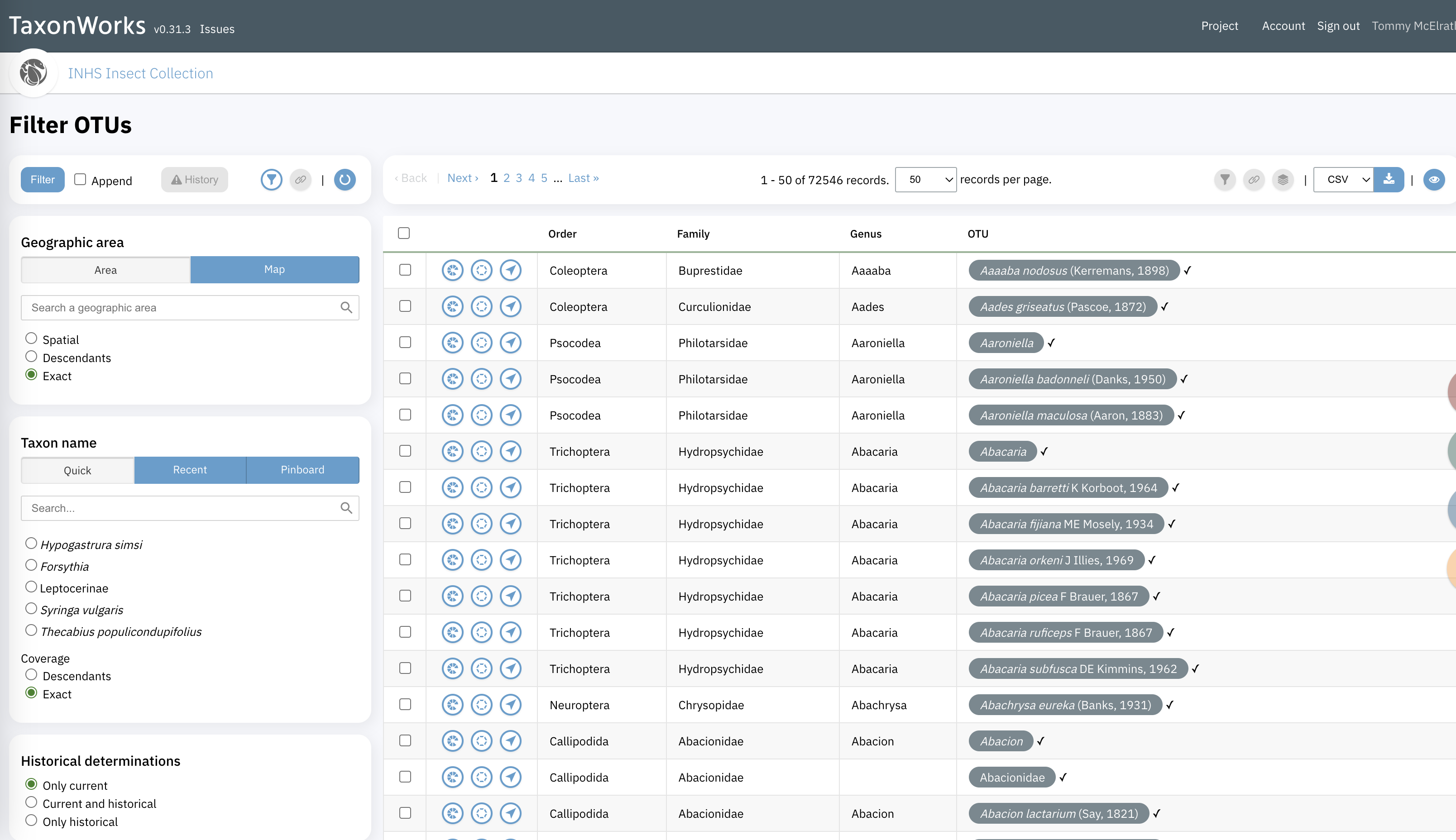Open the blue eye preview icon on the right
Image resolution: width=1456 pixels, height=840 pixels.
[1435, 179]
